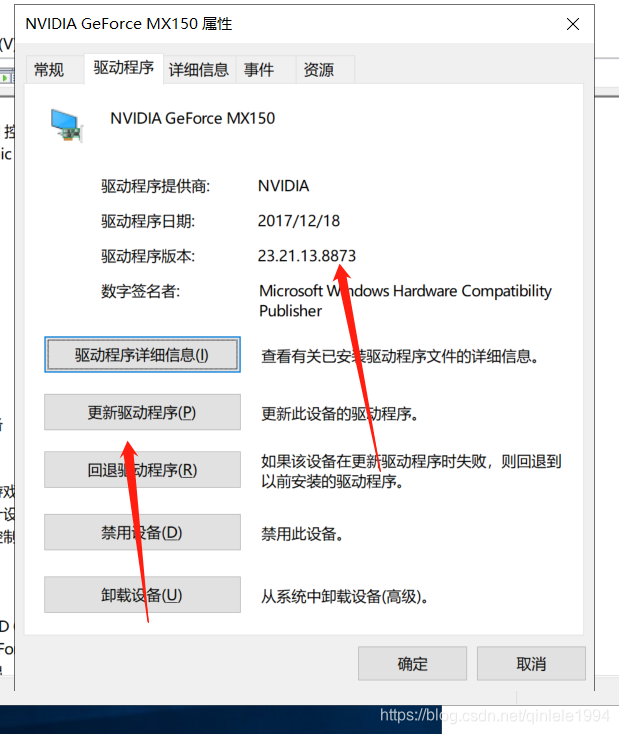Screen dimensions: 619x734
Task: Click 更新驱动程序(P) button
Action: [x=142, y=412]
